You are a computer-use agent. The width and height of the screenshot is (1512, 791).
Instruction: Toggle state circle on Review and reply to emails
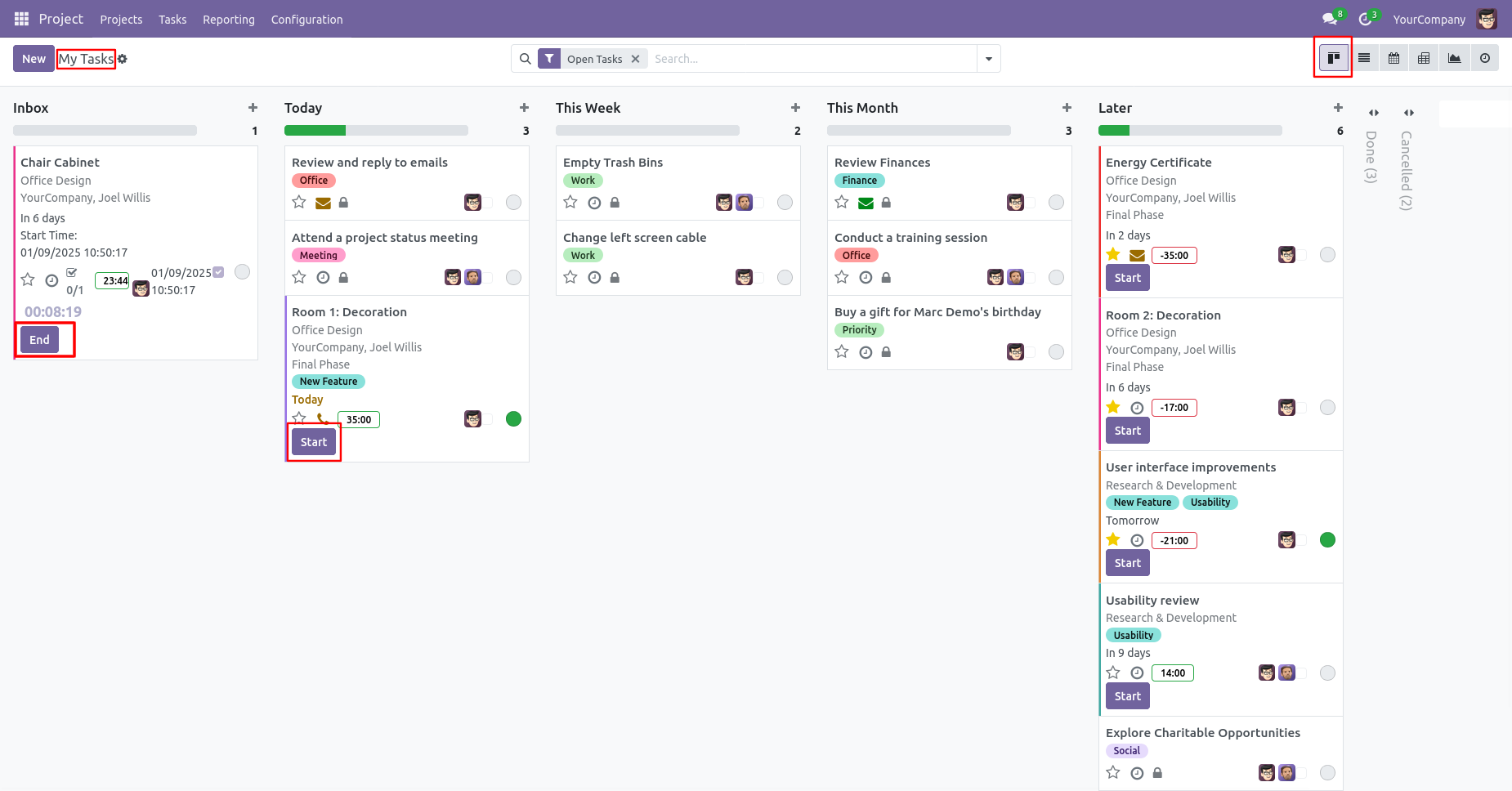(x=514, y=203)
